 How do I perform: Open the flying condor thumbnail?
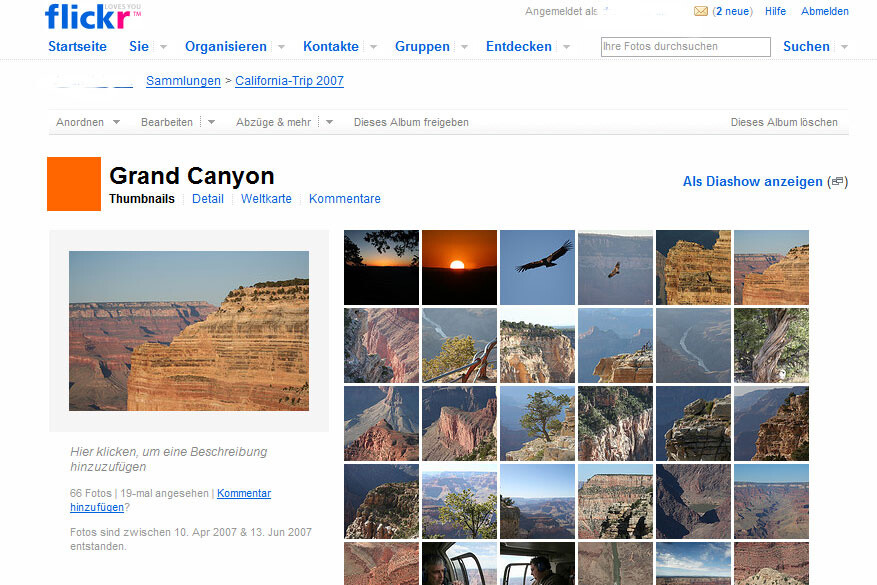pyautogui.click(x=537, y=267)
